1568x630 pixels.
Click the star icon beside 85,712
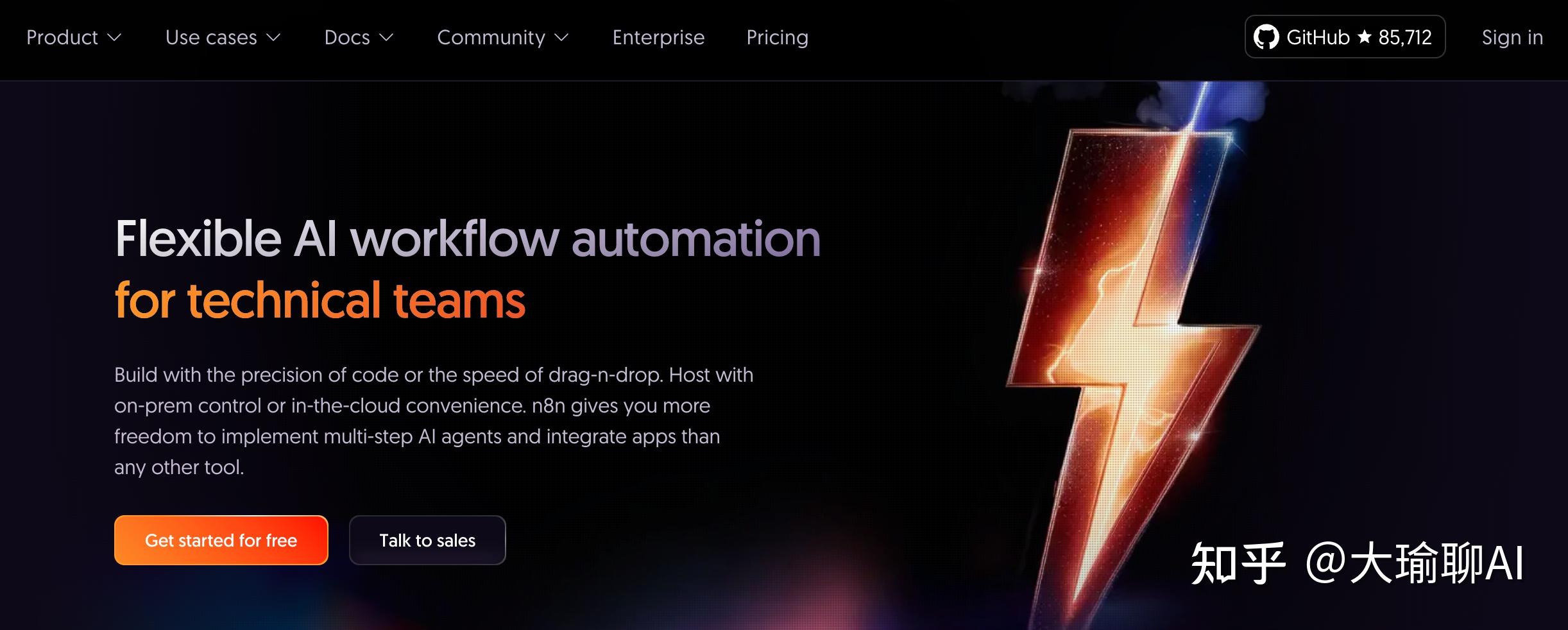coord(1364,37)
